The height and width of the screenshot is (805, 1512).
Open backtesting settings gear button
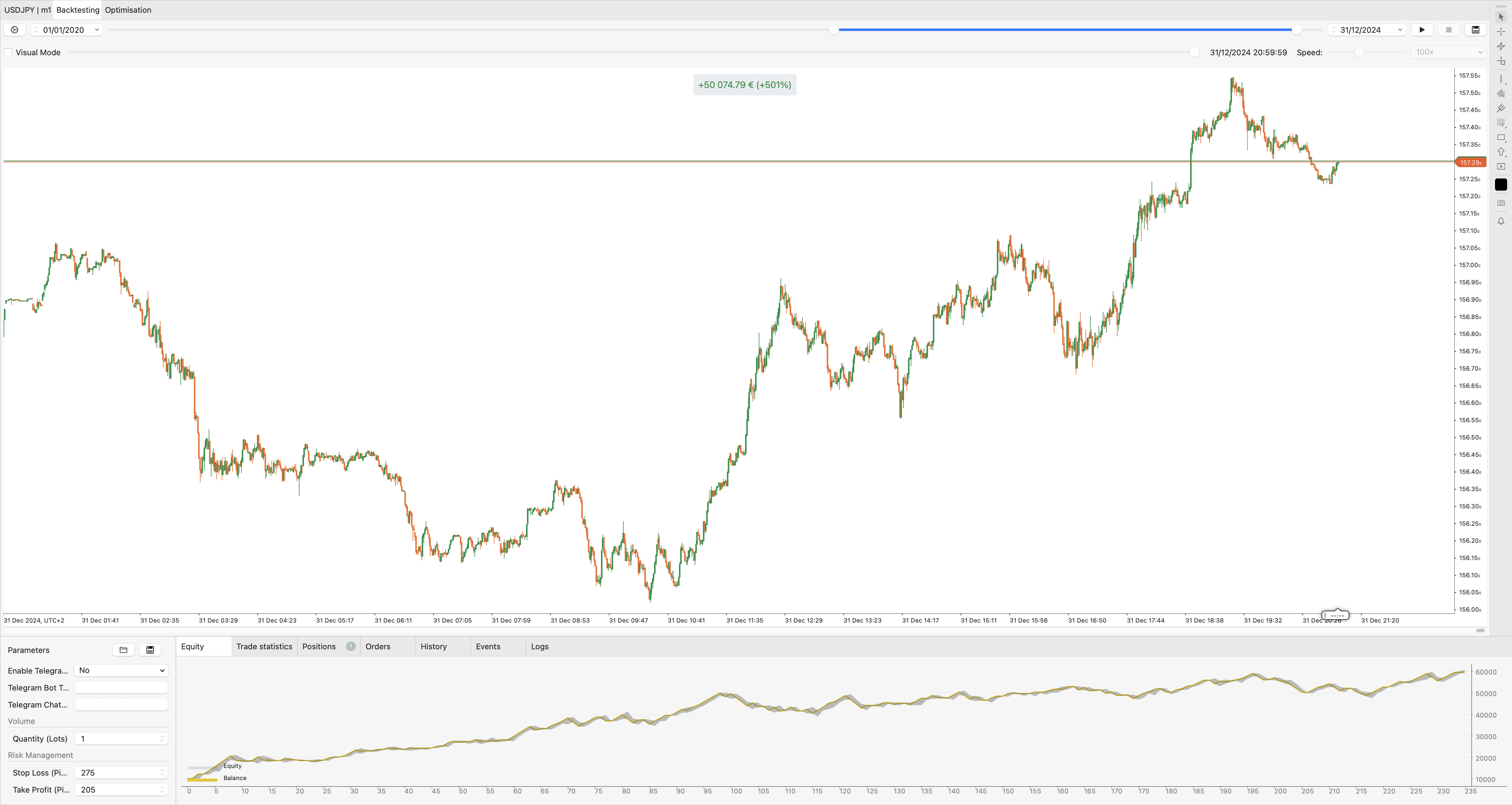pyautogui.click(x=15, y=29)
